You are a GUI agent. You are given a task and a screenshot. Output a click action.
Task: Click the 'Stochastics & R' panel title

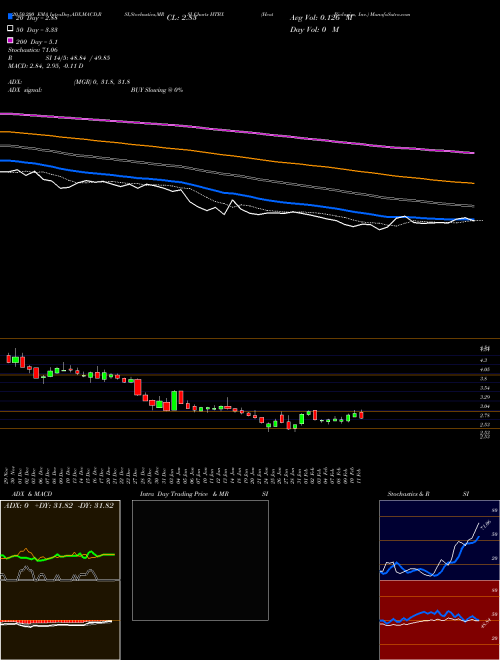coord(408,494)
